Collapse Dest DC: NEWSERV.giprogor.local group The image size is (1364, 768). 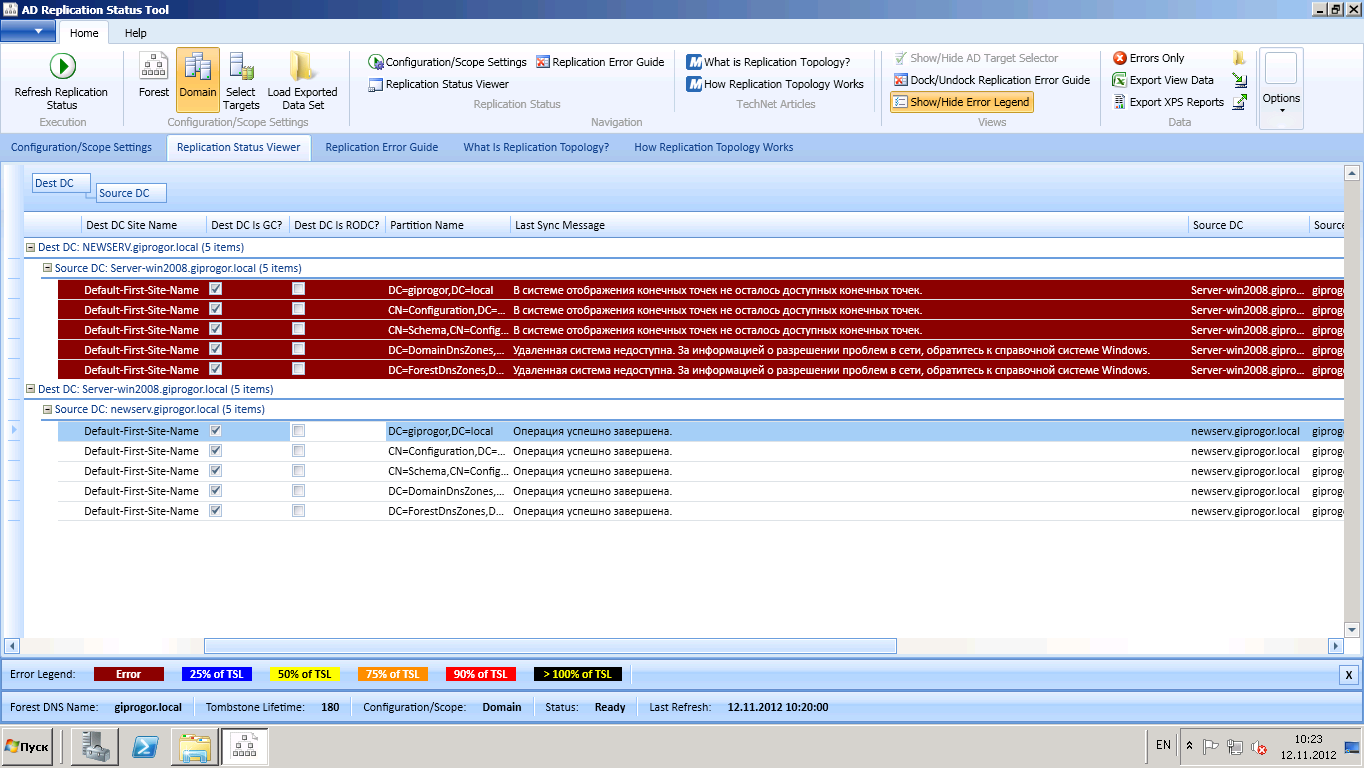click(x=30, y=247)
